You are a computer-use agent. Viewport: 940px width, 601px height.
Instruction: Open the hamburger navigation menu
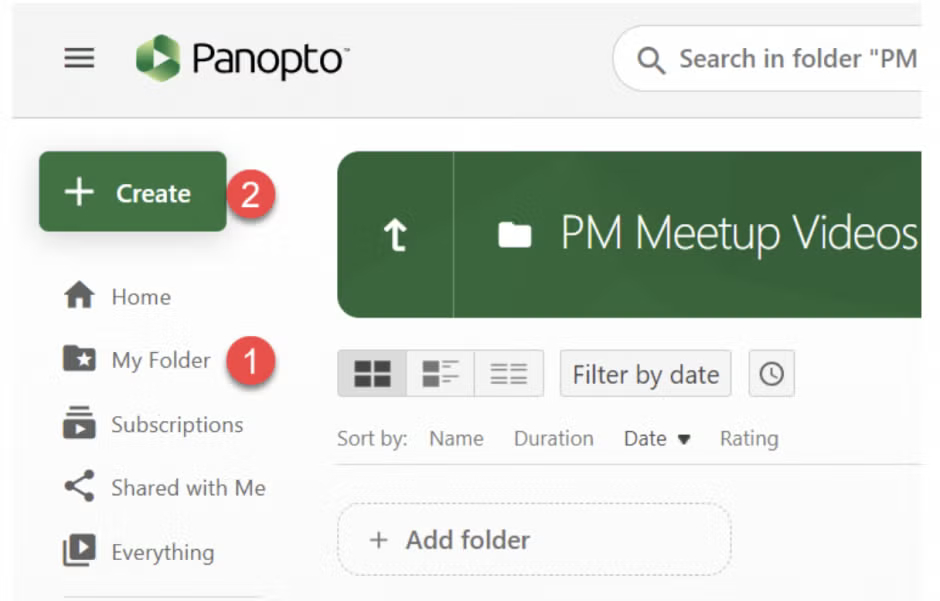coord(79,58)
